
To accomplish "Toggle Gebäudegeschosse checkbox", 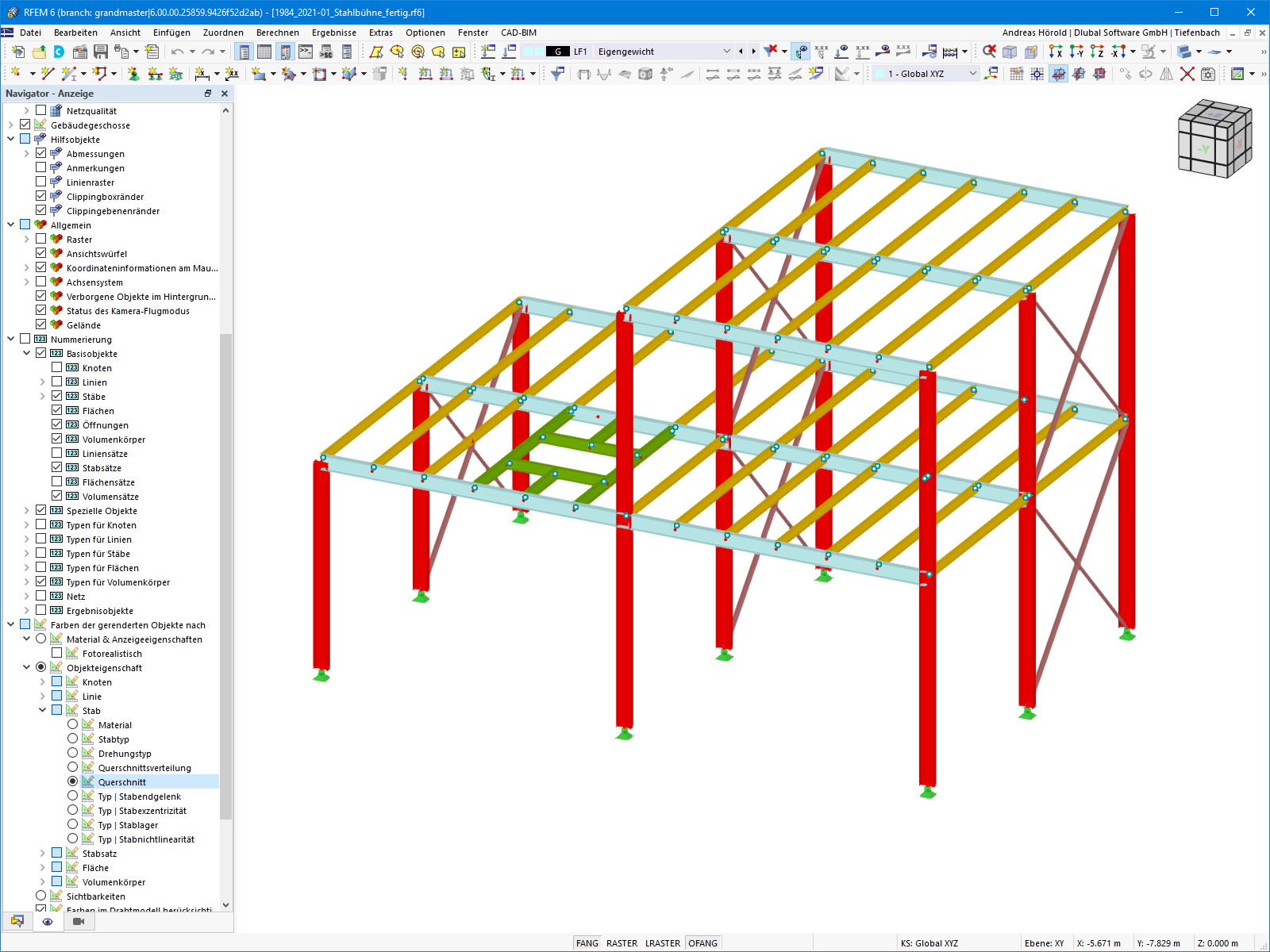I will (25, 125).
